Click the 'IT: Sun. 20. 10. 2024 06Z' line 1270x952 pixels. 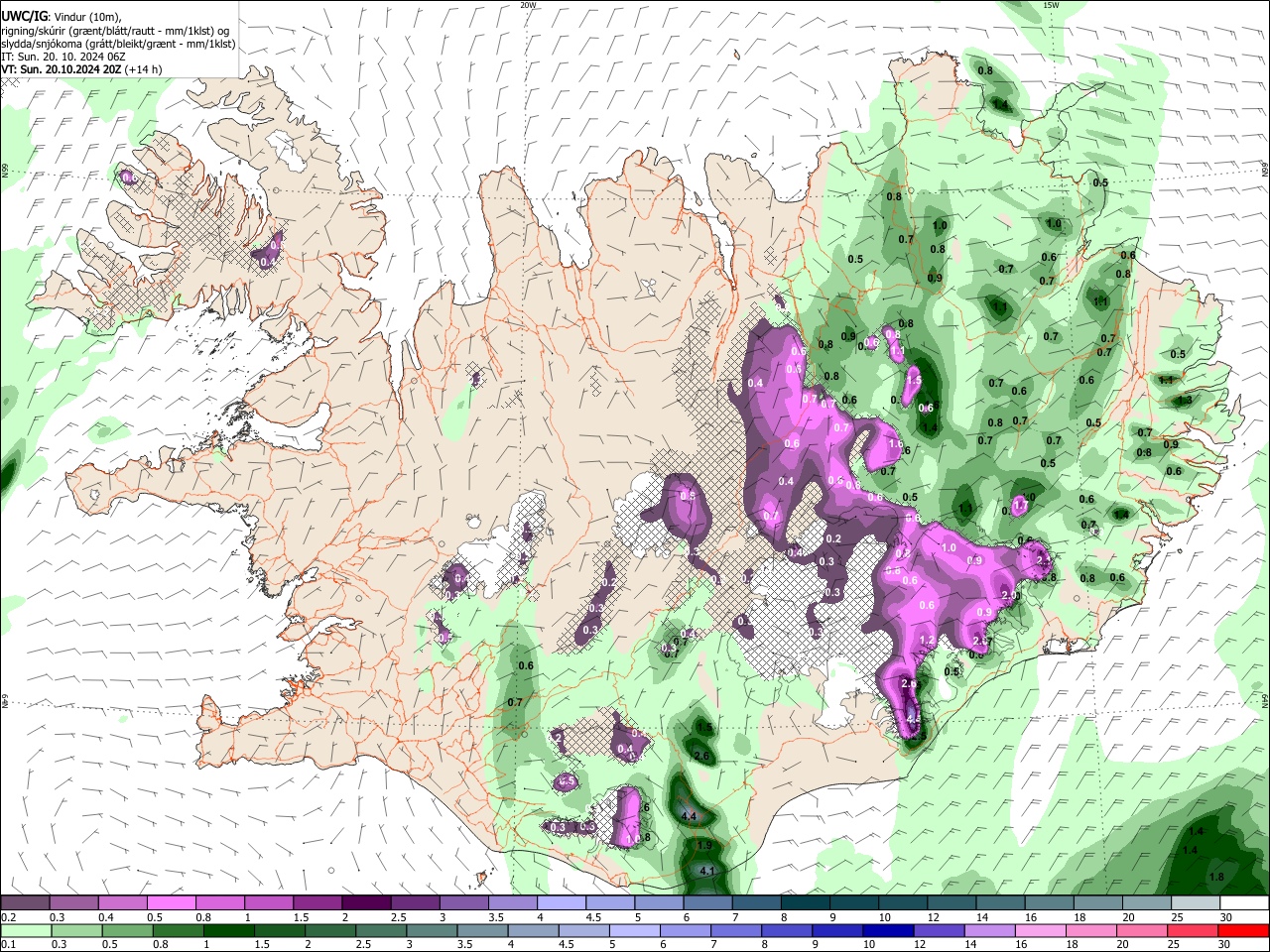tap(63, 57)
